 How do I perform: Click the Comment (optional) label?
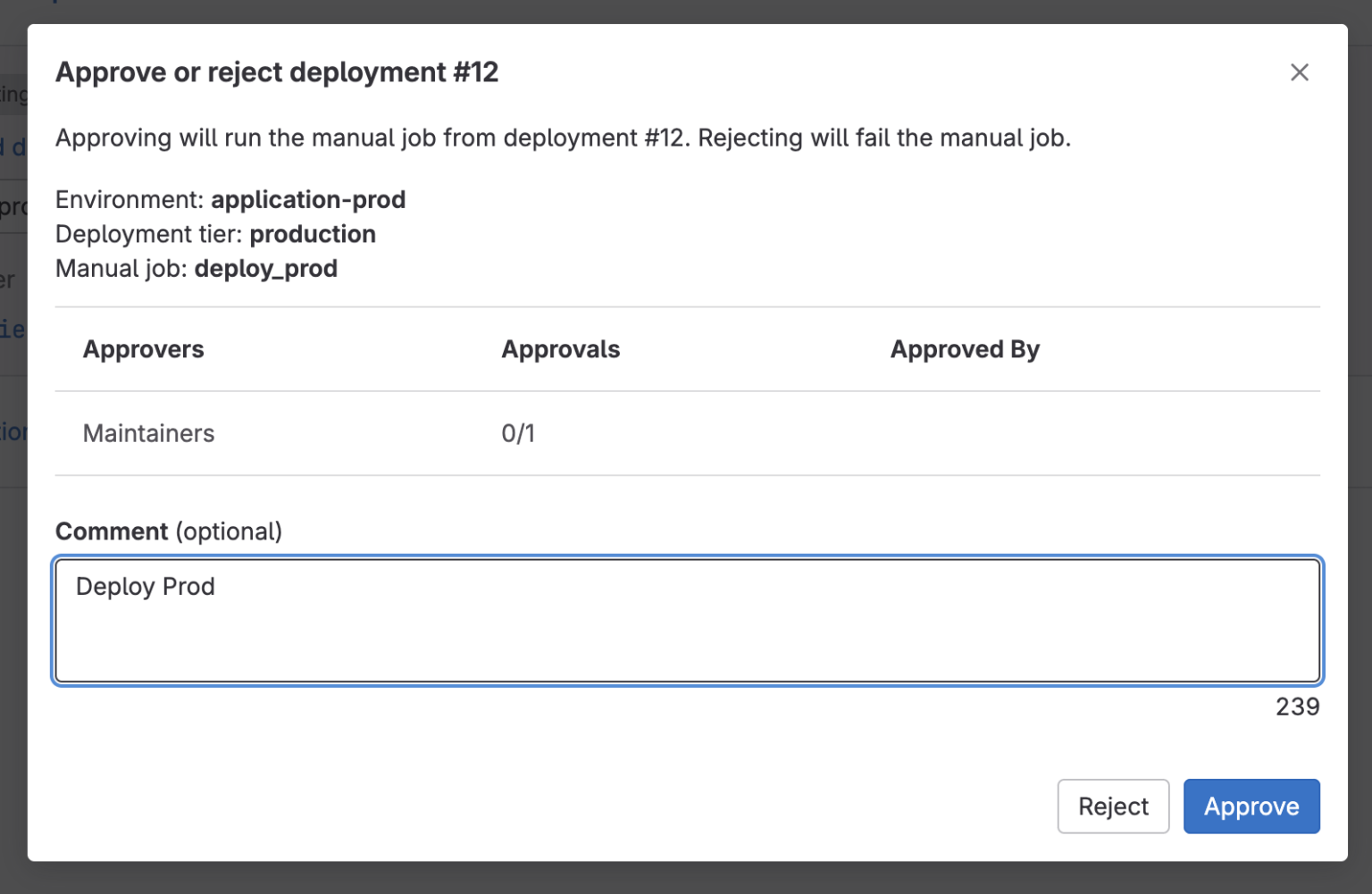coord(168,531)
